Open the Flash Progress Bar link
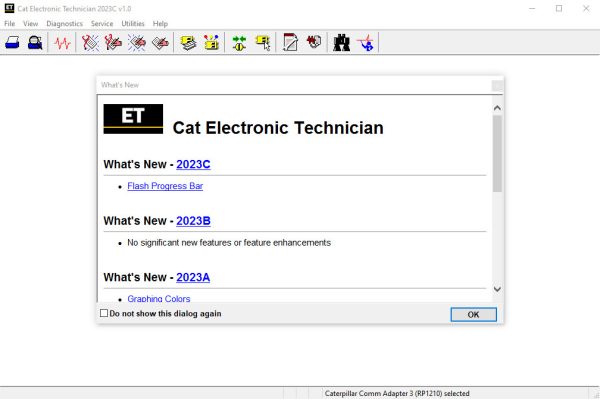The image size is (600, 399). (x=165, y=186)
